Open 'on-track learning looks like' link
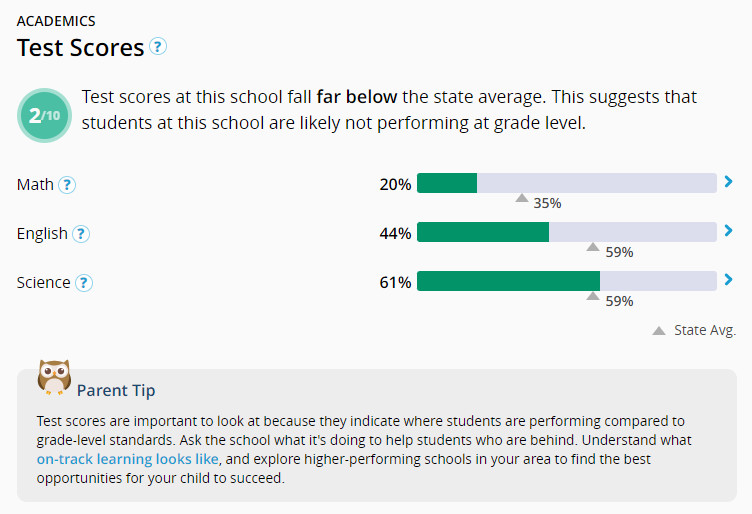Screen dimensions: 752x514 click(128, 459)
